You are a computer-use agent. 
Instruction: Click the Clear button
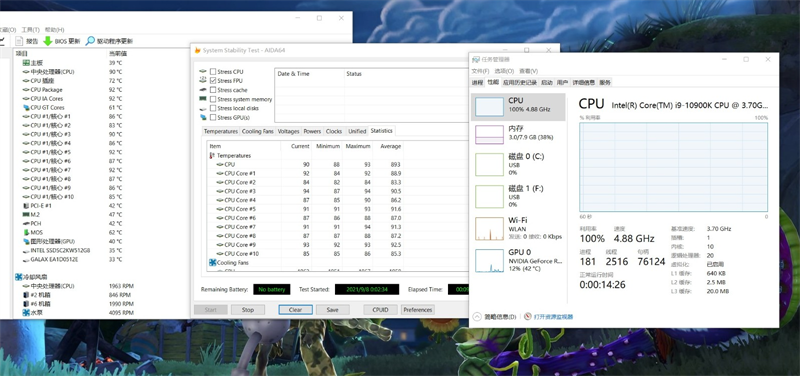[x=295, y=310]
